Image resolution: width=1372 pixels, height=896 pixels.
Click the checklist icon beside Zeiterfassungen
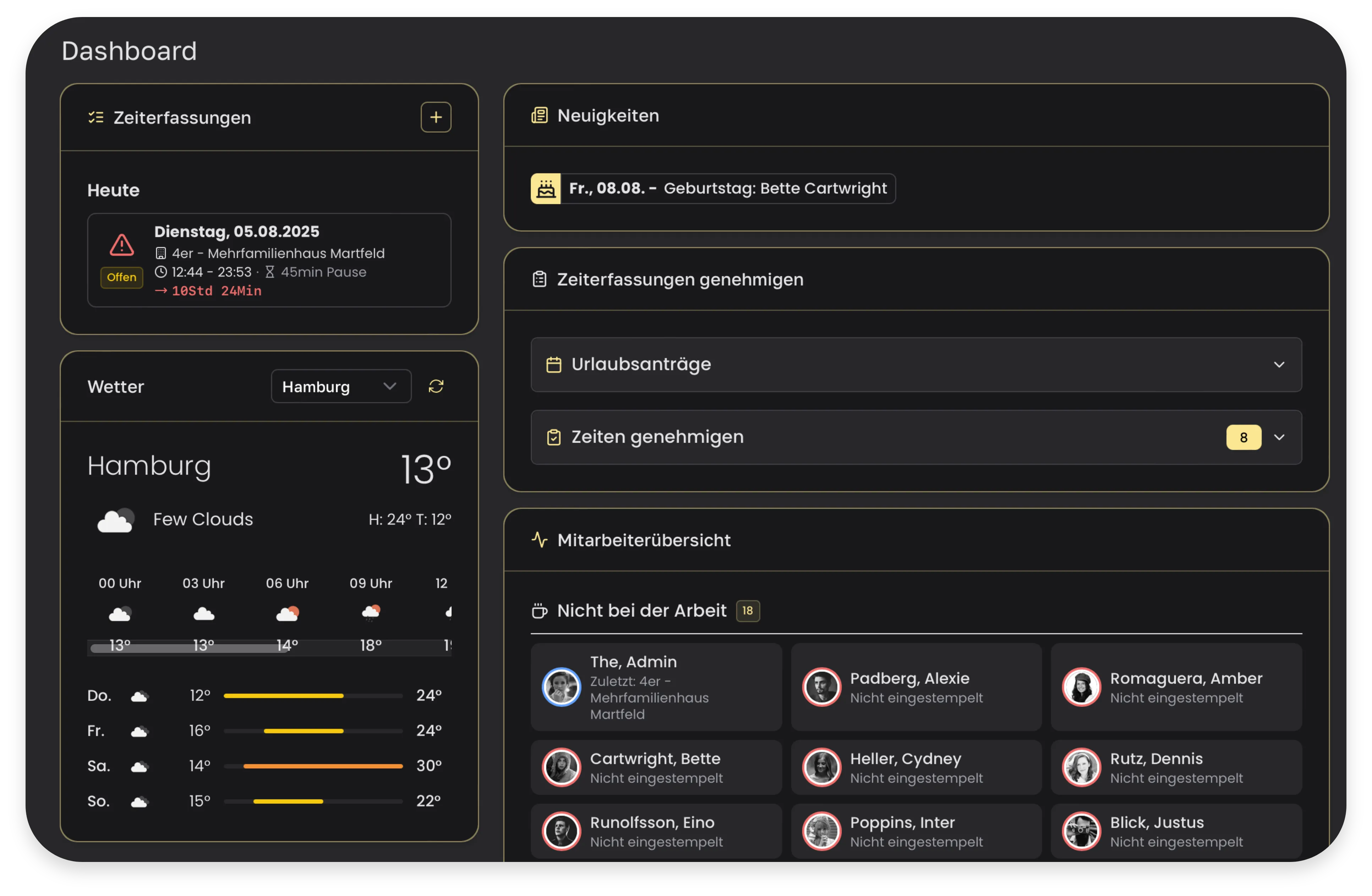[x=96, y=117]
